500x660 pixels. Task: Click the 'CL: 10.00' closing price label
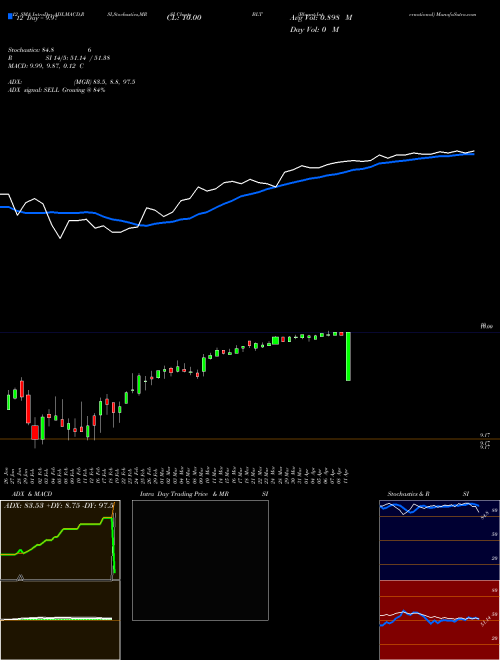[184, 18]
